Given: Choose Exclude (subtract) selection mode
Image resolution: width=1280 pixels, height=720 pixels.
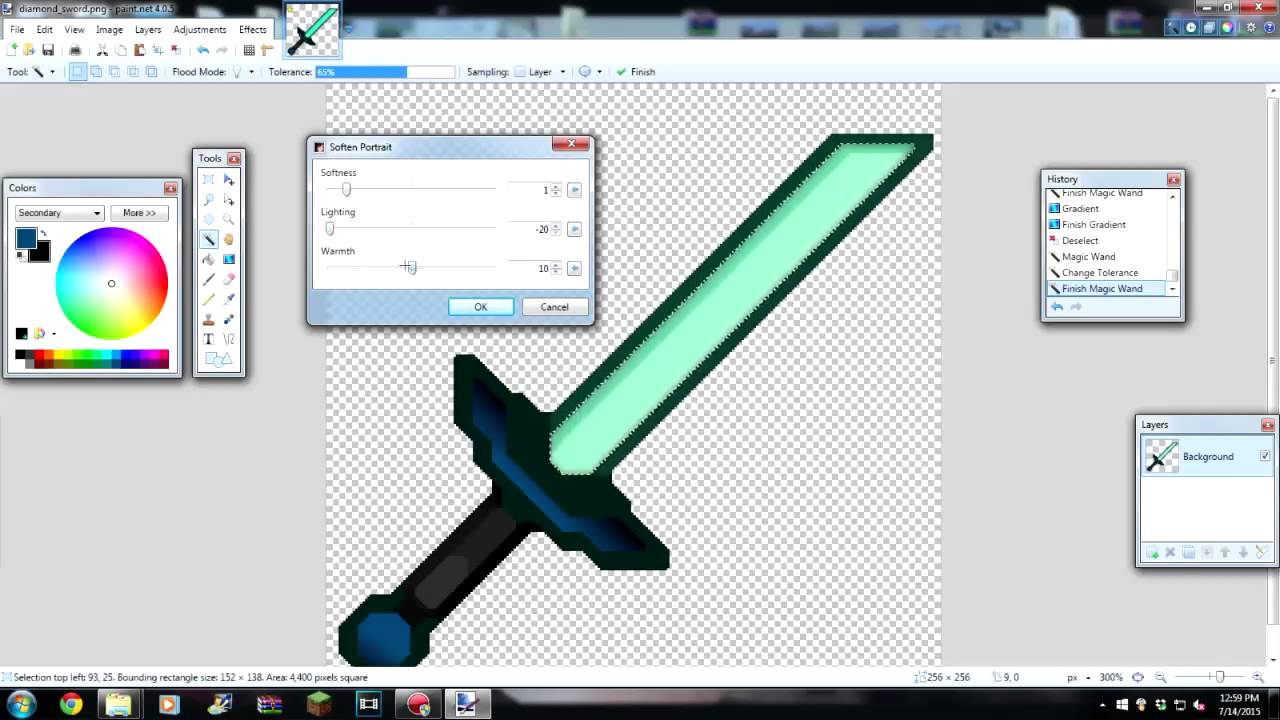Looking at the screenshot, I should (114, 72).
